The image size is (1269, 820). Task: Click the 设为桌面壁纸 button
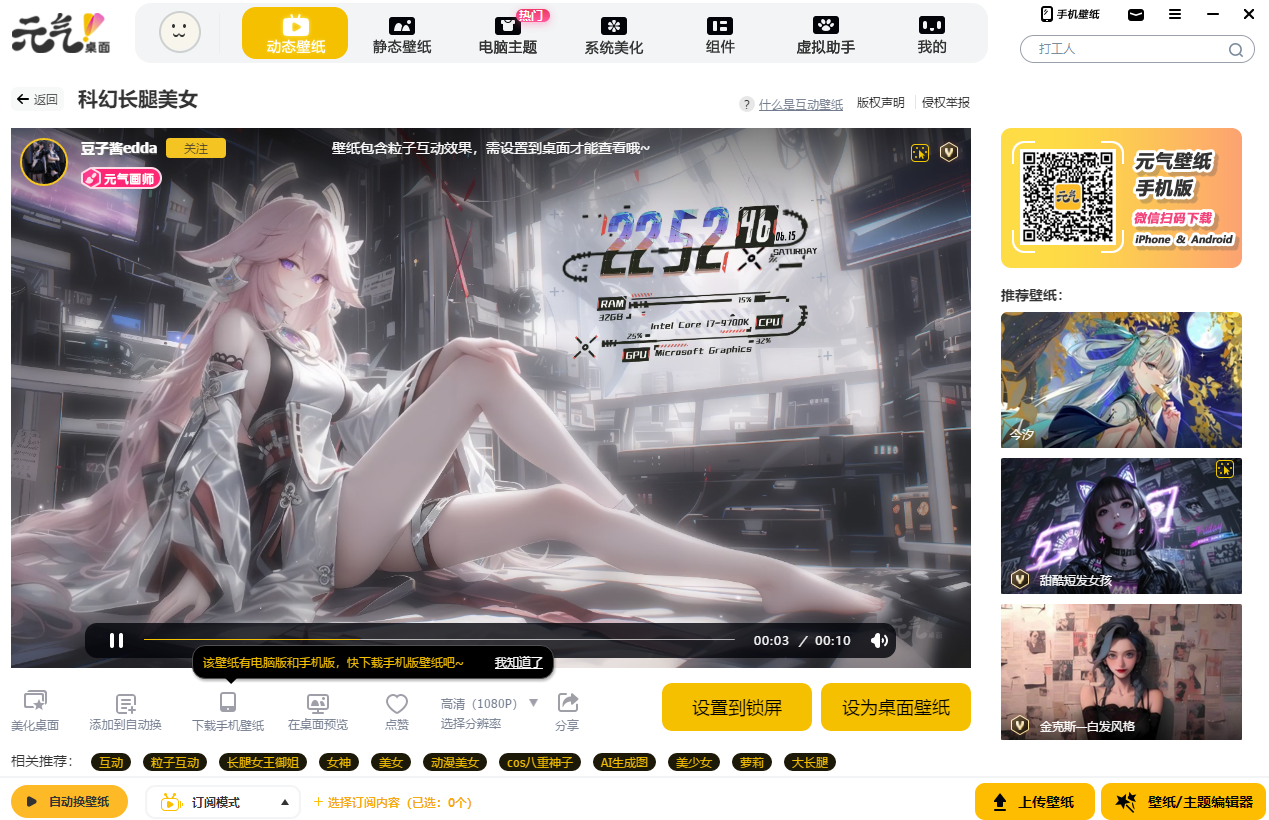pyautogui.click(x=896, y=708)
